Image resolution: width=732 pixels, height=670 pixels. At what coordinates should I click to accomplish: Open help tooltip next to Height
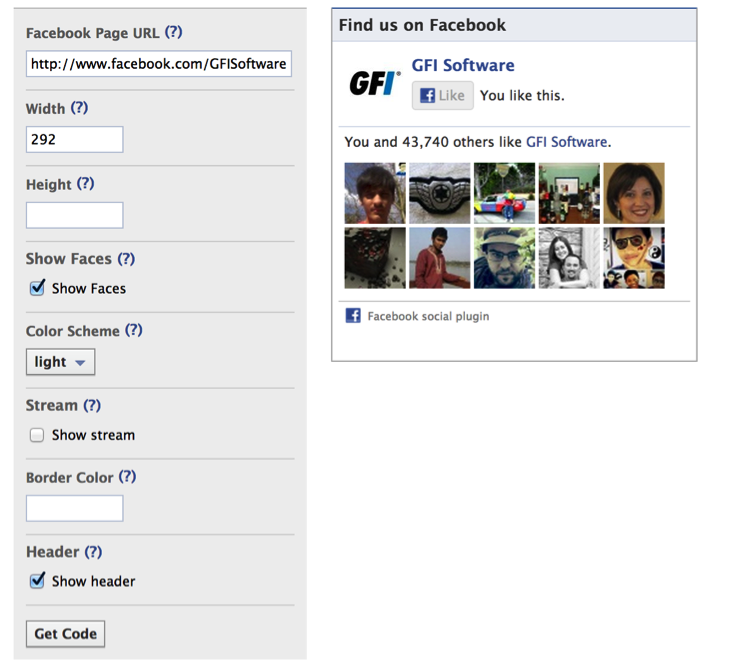pos(85,183)
